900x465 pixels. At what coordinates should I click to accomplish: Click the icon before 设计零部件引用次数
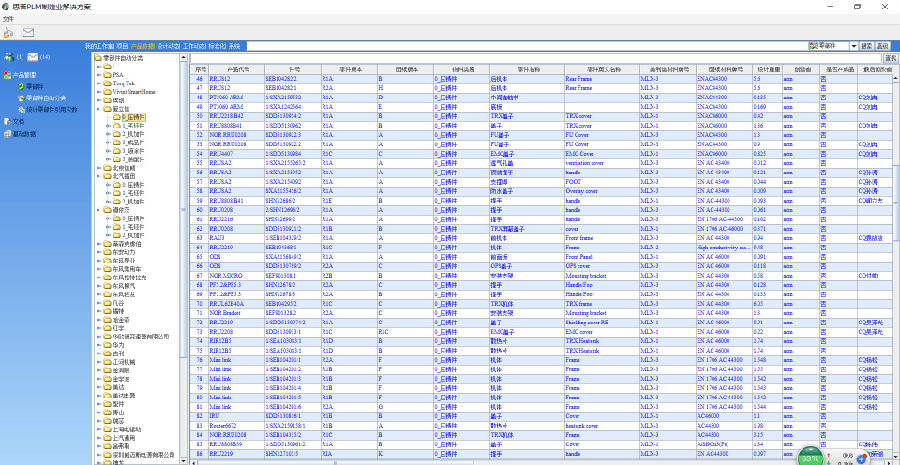(x=21, y=109)
